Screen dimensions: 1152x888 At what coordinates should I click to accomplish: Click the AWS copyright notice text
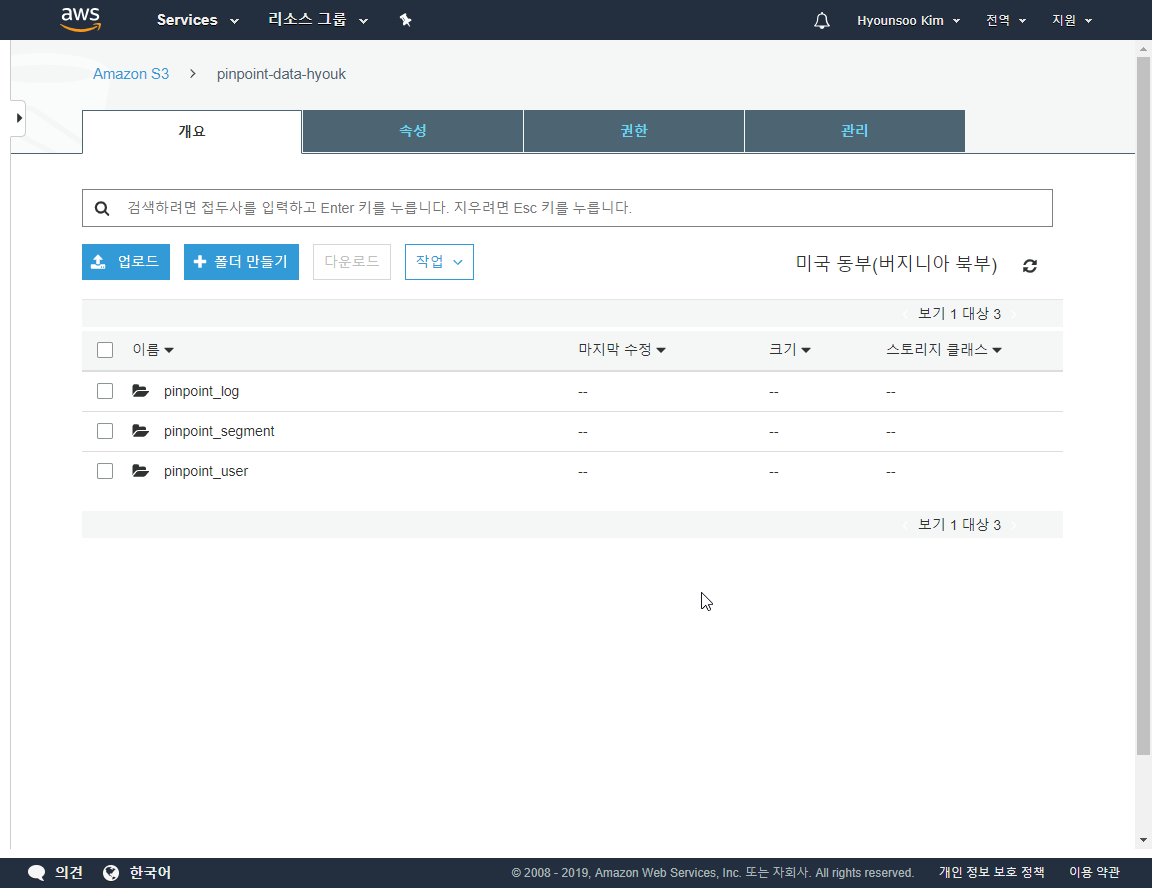pos(713,873)
